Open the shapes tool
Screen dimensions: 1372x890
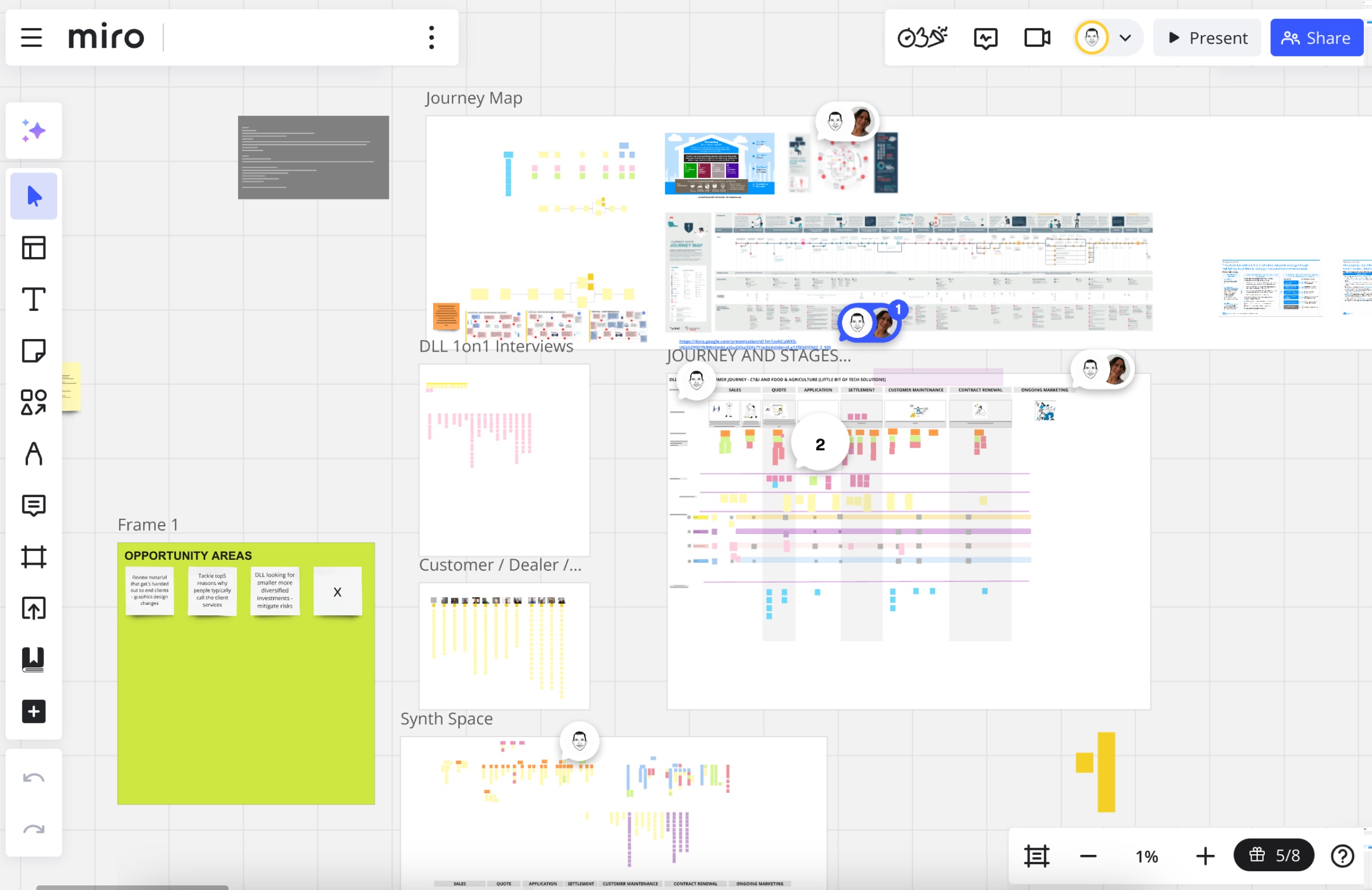click(x=33, y=402)
